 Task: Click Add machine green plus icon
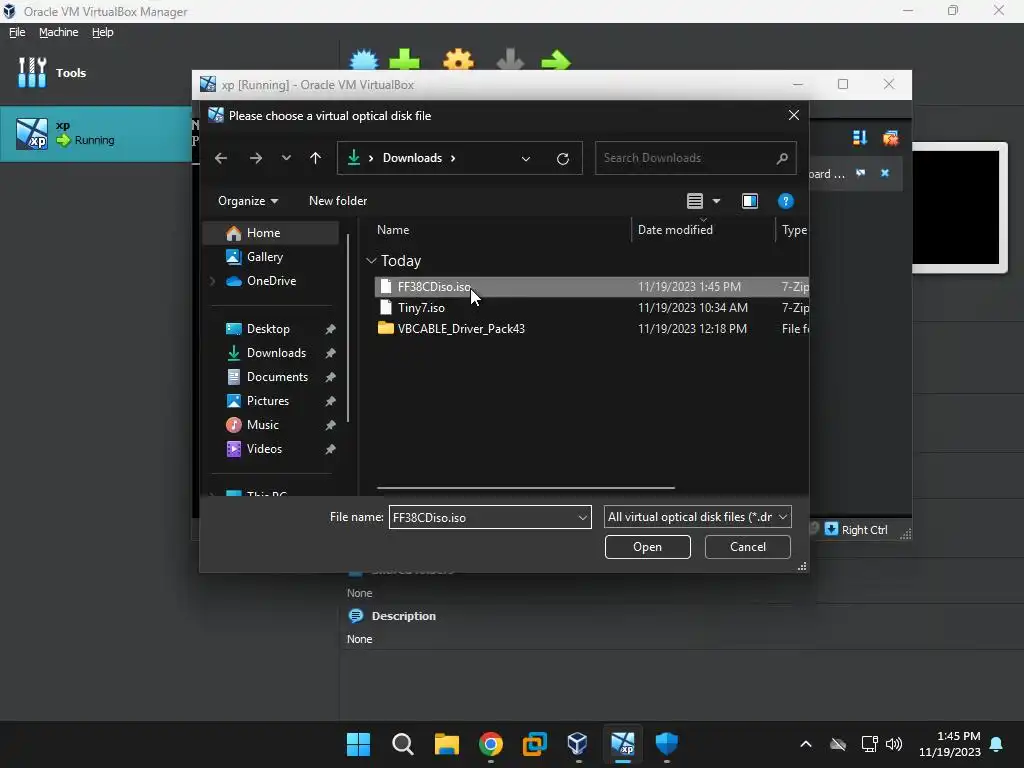pos(404,60)
